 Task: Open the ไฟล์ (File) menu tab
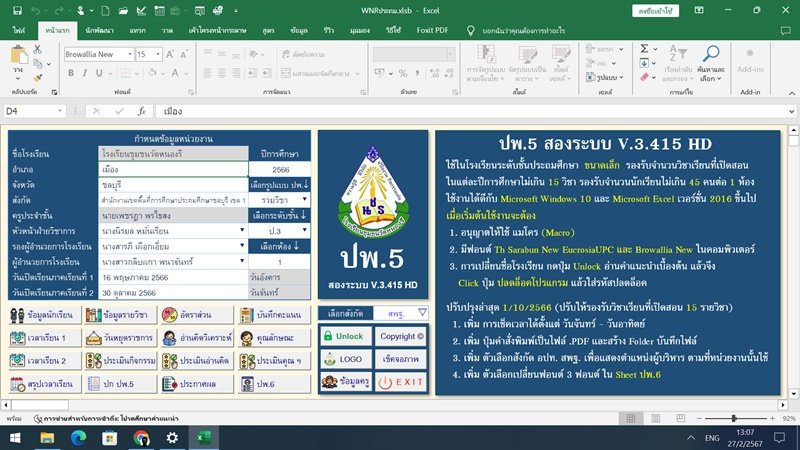click(19, 32)
